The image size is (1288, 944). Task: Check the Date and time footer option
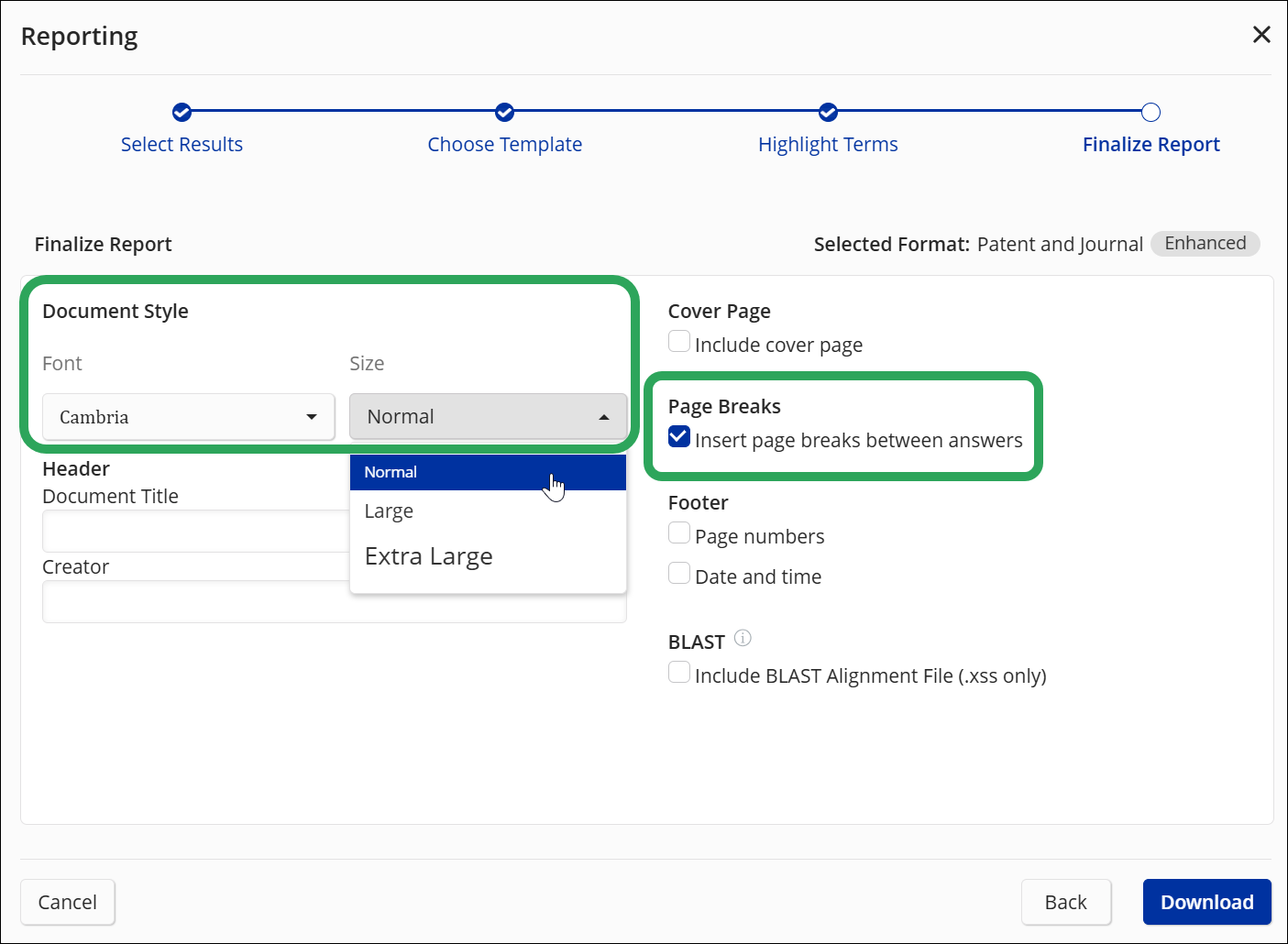pos(678,572)
